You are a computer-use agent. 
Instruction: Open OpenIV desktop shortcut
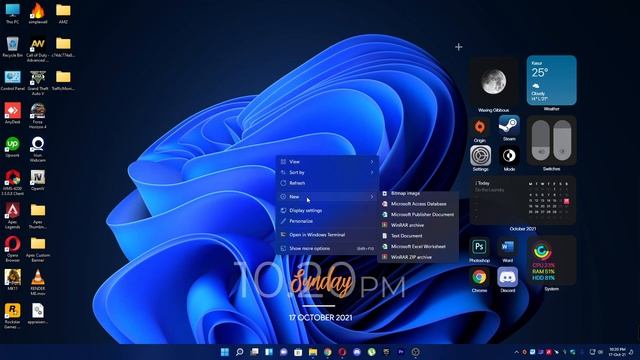(x=38, y=180)
